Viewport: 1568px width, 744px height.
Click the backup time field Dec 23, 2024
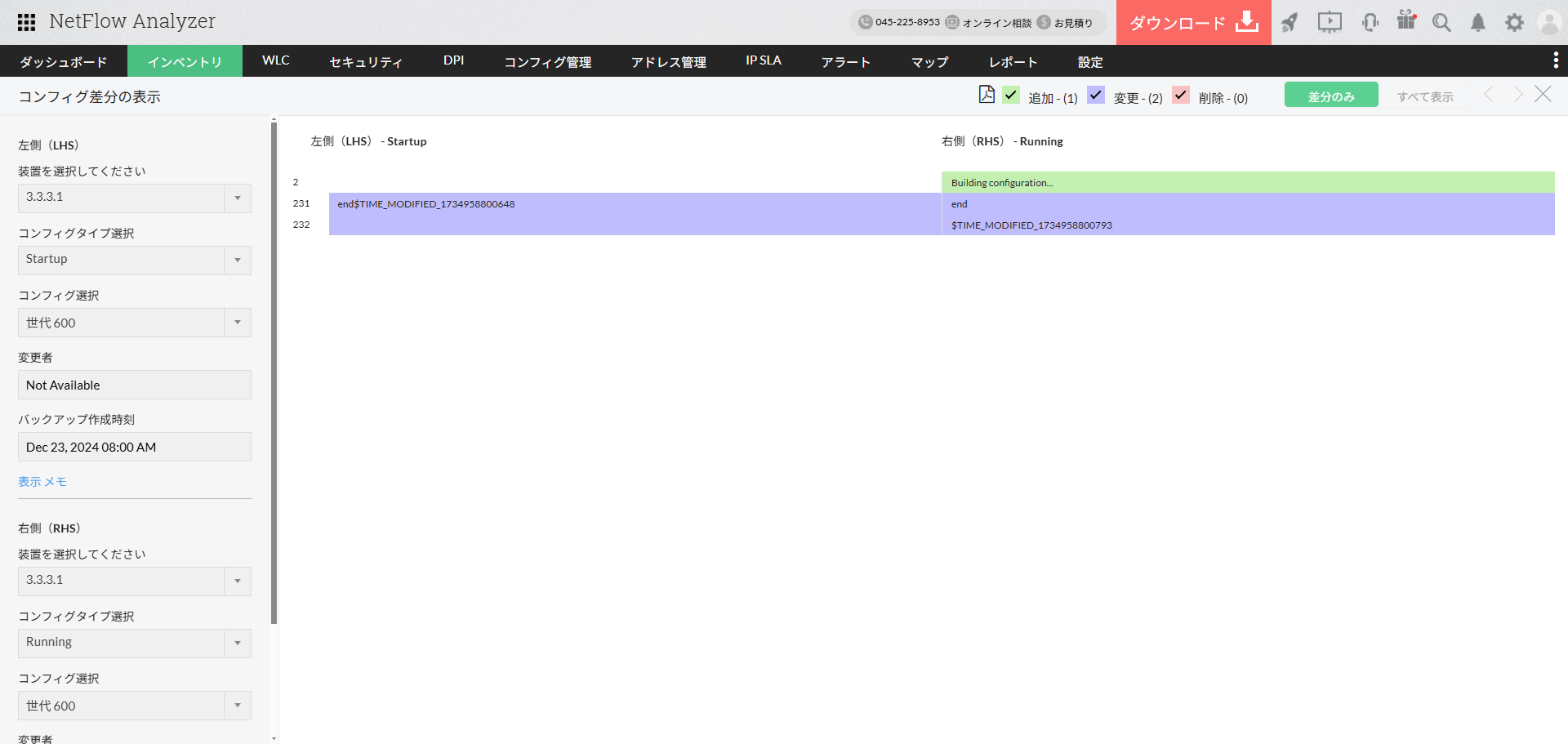tap(135, 447)
